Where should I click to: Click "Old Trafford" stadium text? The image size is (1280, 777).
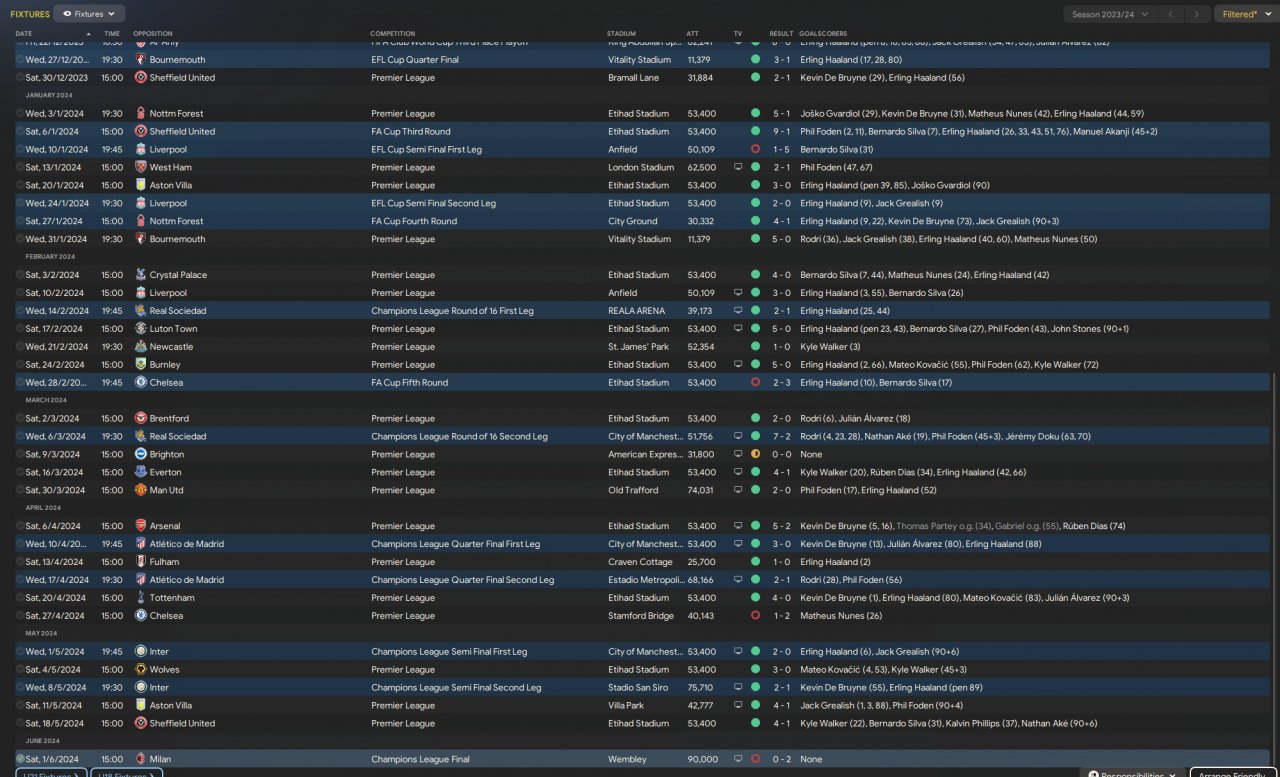pos(633,491)
